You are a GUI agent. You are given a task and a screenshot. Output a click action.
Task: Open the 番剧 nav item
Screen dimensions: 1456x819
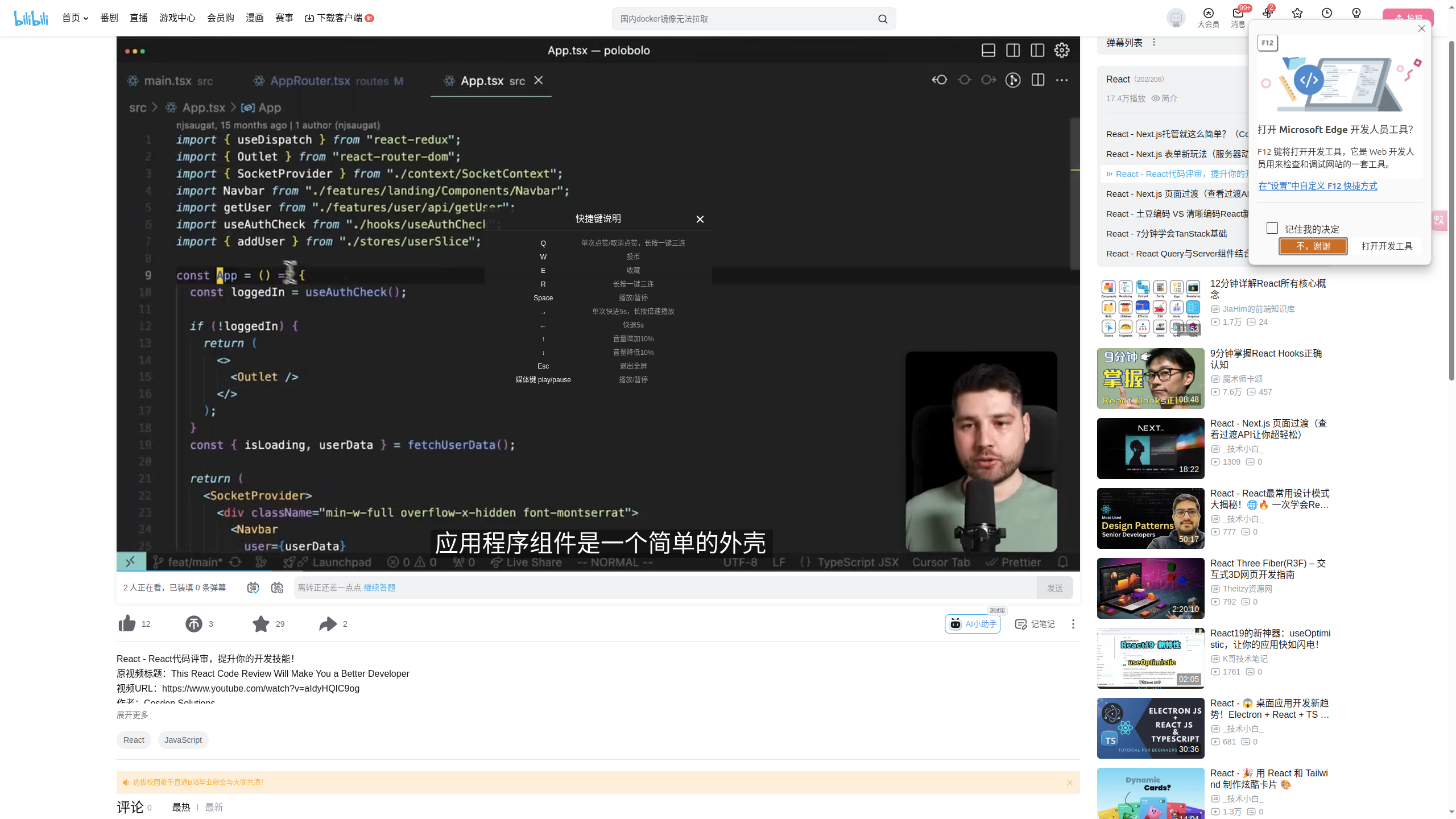[x=109, y=18]
